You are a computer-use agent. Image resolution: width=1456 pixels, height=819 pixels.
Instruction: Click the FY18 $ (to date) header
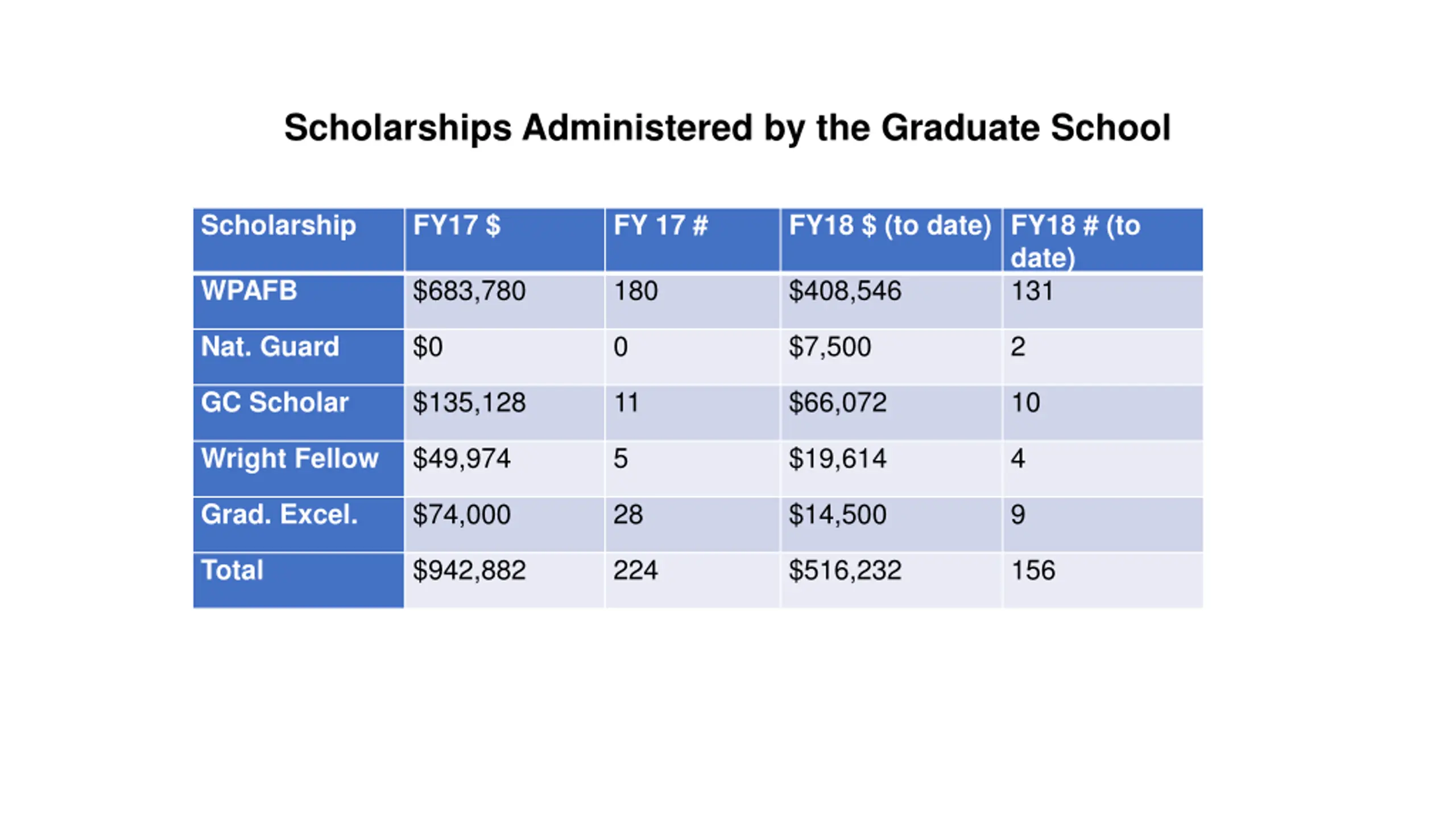pos(891,240)
